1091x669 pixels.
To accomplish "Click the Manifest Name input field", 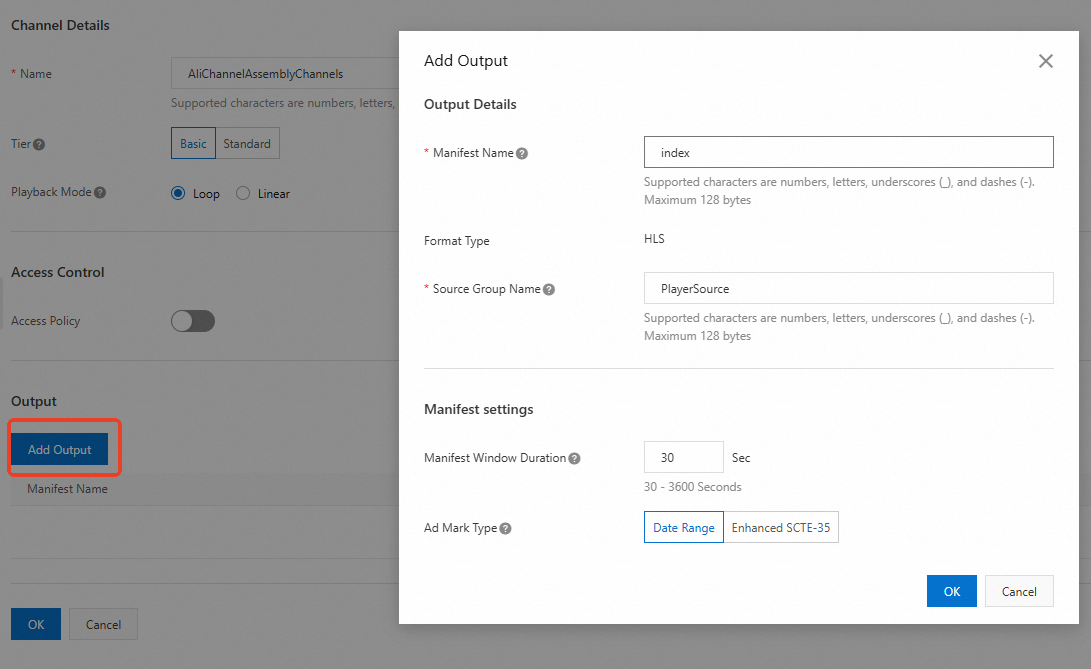I will tap(849, 153).
